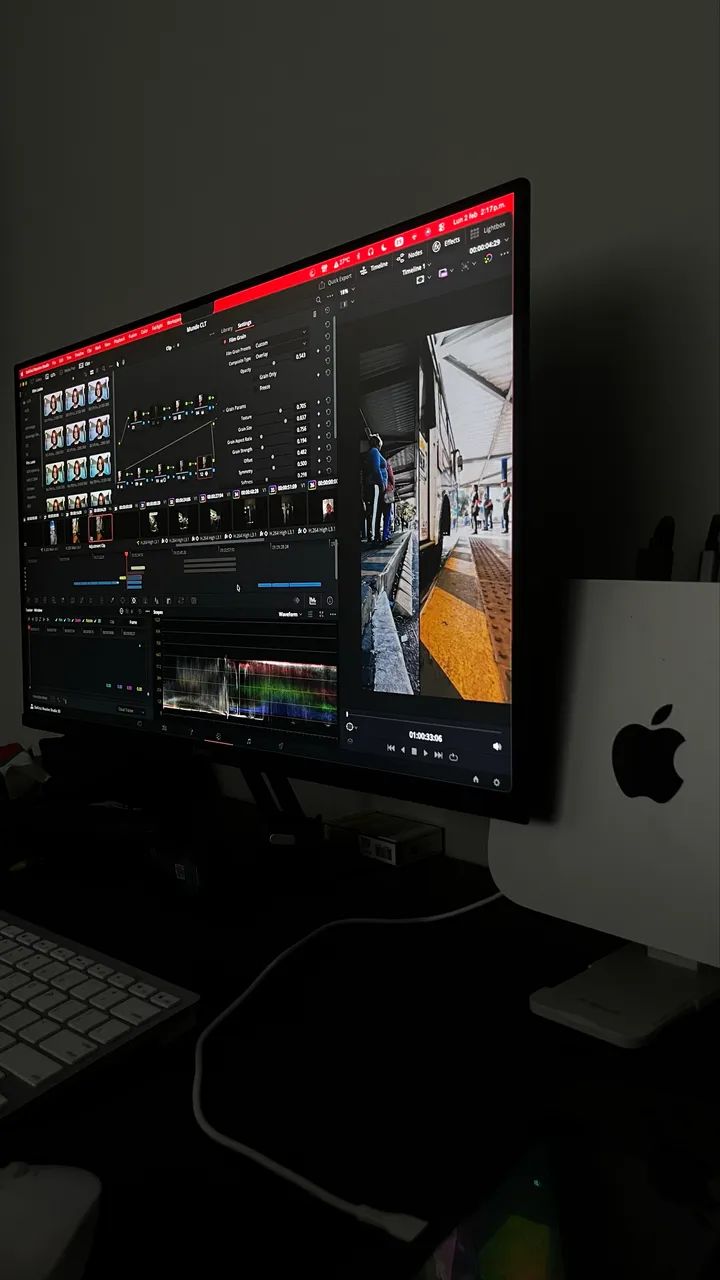Toggle keyframe diamond for Opacity
The width and height of the screenshot is (720, 1280).
(x=318, y=351)
